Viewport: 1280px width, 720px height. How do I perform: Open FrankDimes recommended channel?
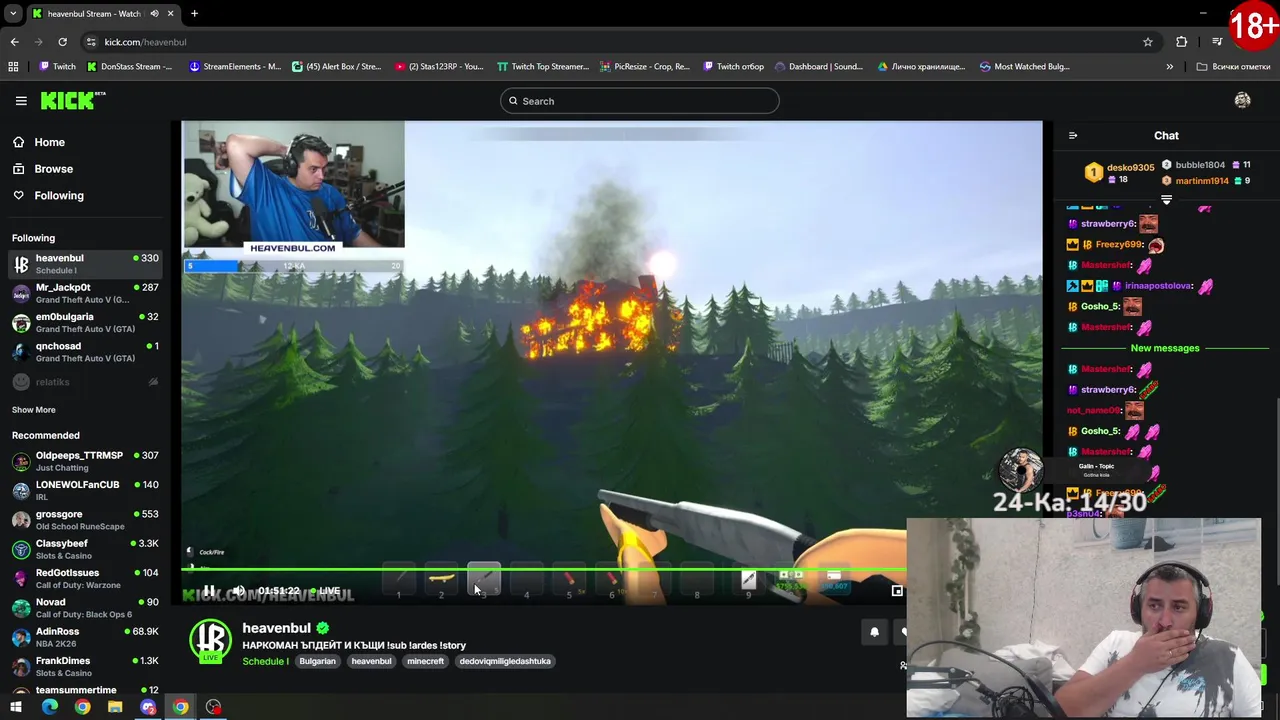[84, 666]
